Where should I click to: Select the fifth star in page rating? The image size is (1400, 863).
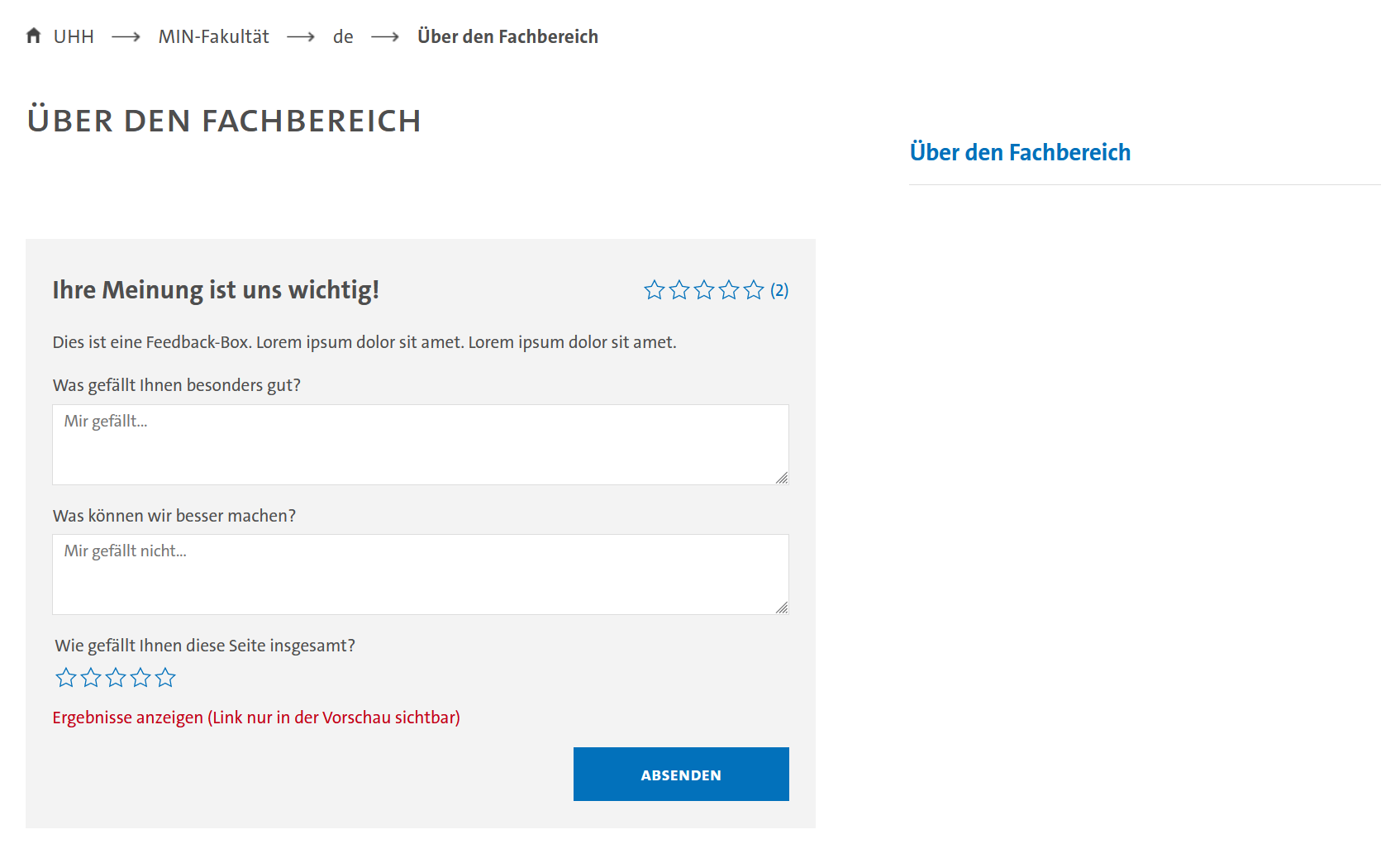[165, 678]
